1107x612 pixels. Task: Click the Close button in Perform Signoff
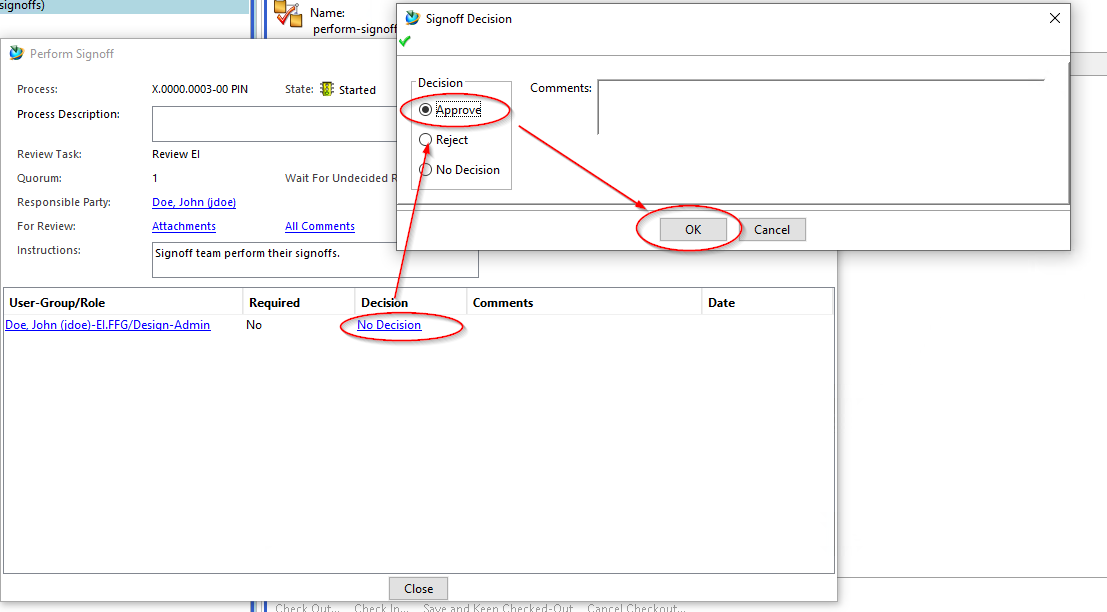(x=418, y=588)
